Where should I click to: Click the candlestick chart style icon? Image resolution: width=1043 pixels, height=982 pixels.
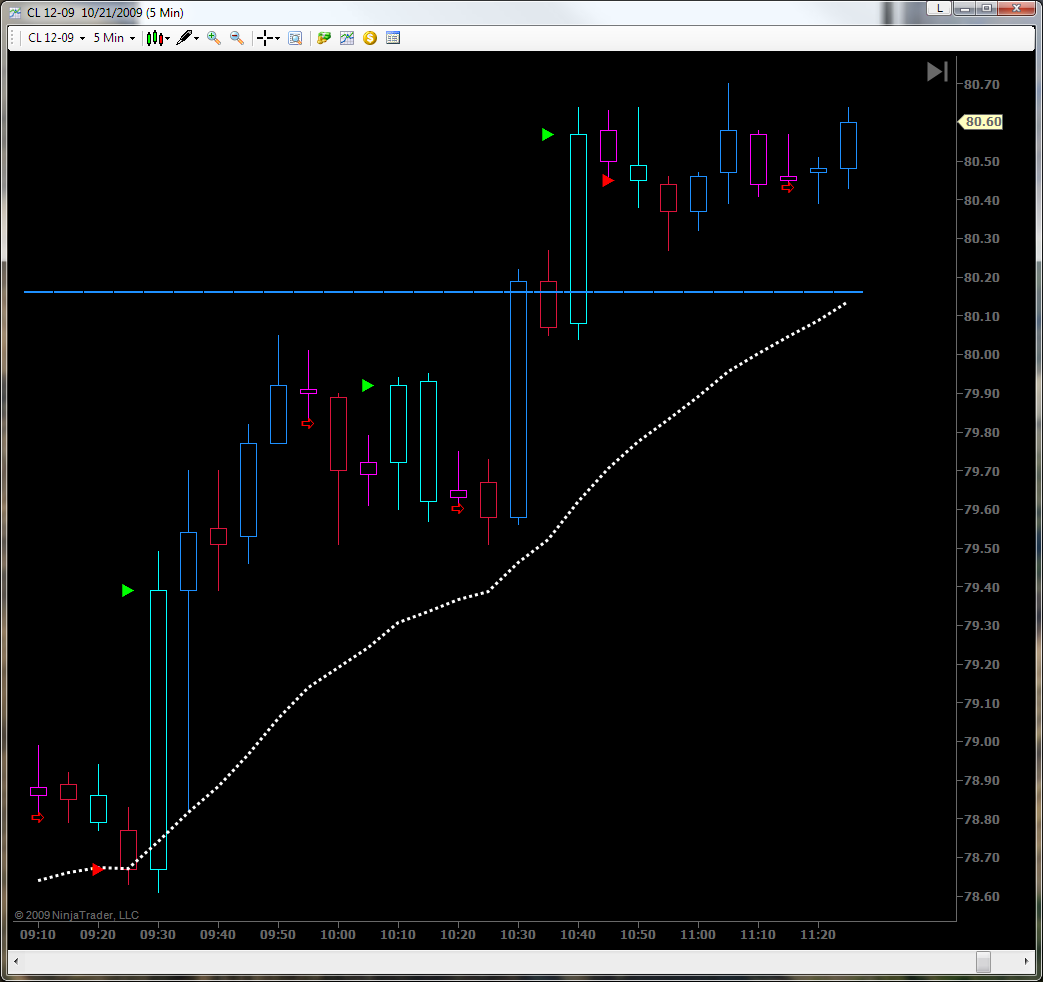(x=154, y=38)
